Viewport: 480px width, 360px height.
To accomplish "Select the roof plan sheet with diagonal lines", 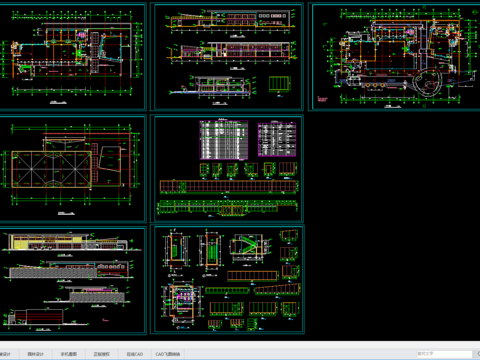I will [x=72, y=169].
